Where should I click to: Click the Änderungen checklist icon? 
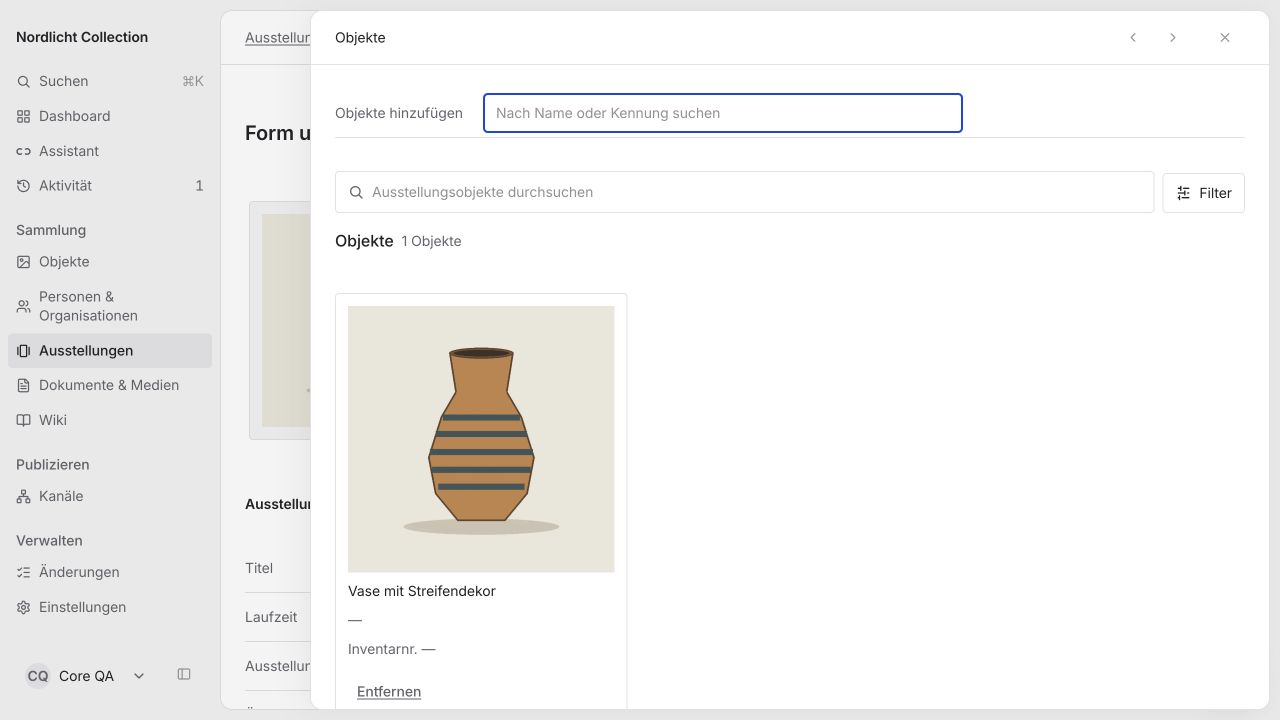click(x=24, y=572)
